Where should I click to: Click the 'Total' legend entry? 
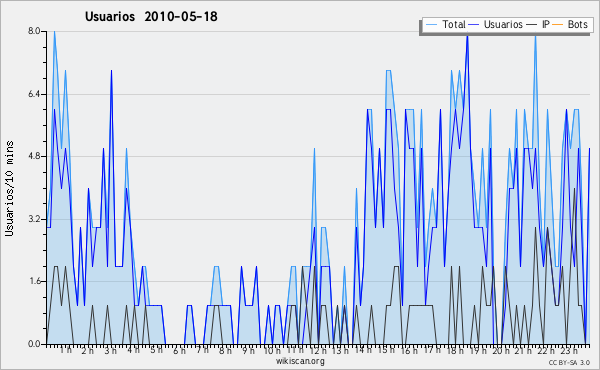(x=454, y=24)
